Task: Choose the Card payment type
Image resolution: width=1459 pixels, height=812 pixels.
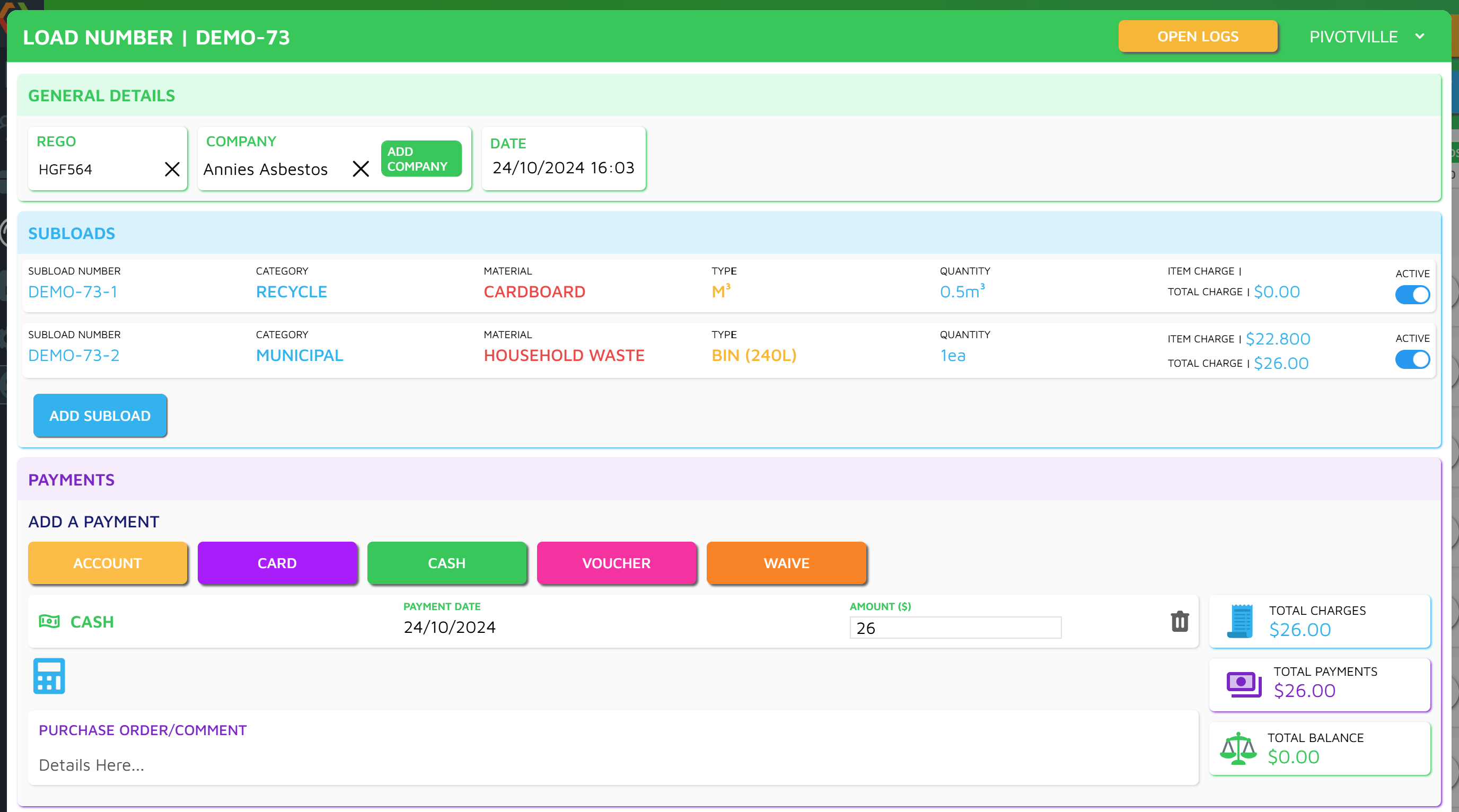Action: coord(277,563)
